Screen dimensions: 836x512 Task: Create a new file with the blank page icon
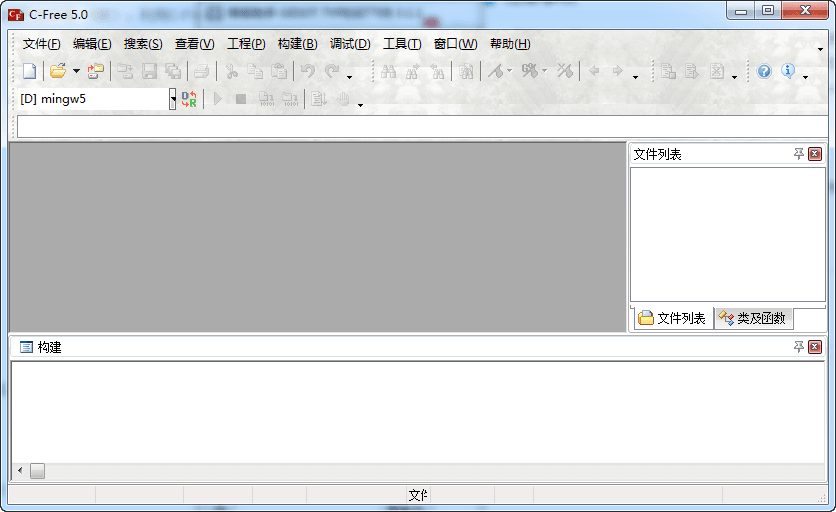pyautogui.click(x=30, y=71)
